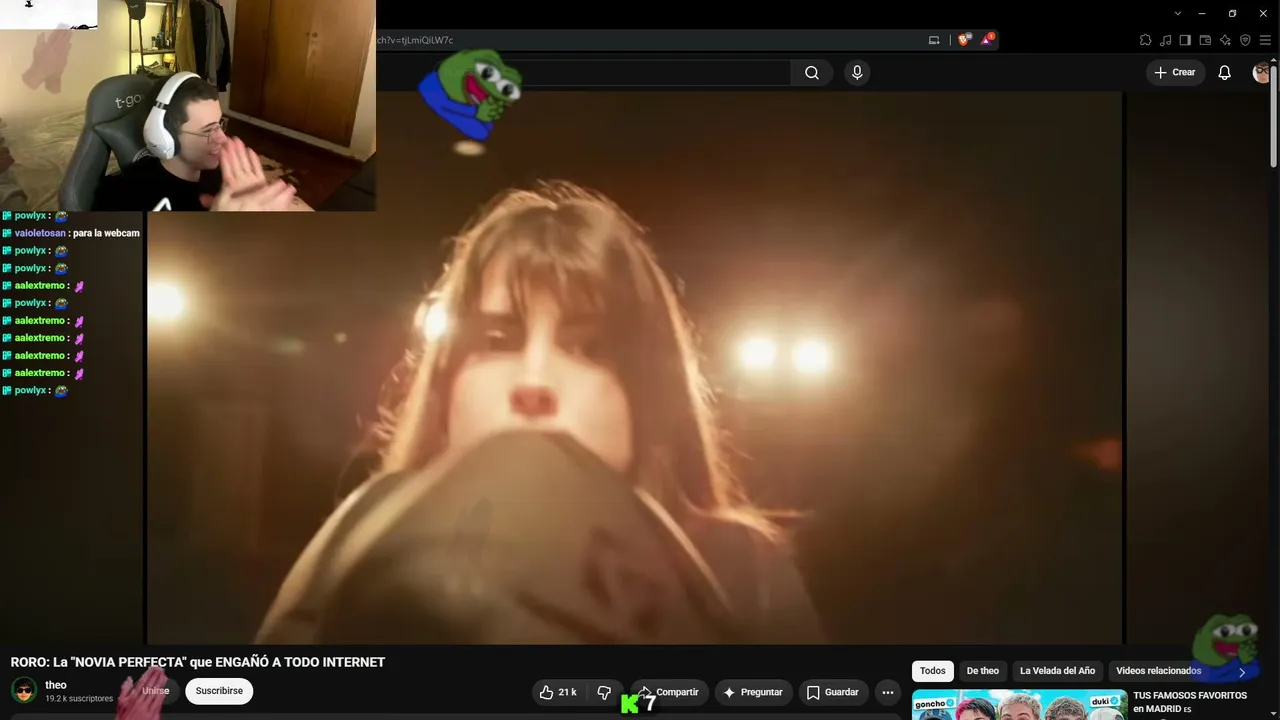Open the YouTube account avatar menu
Image resolution: width=1280 pixels, height=720 pixels.
[1262, 73]
